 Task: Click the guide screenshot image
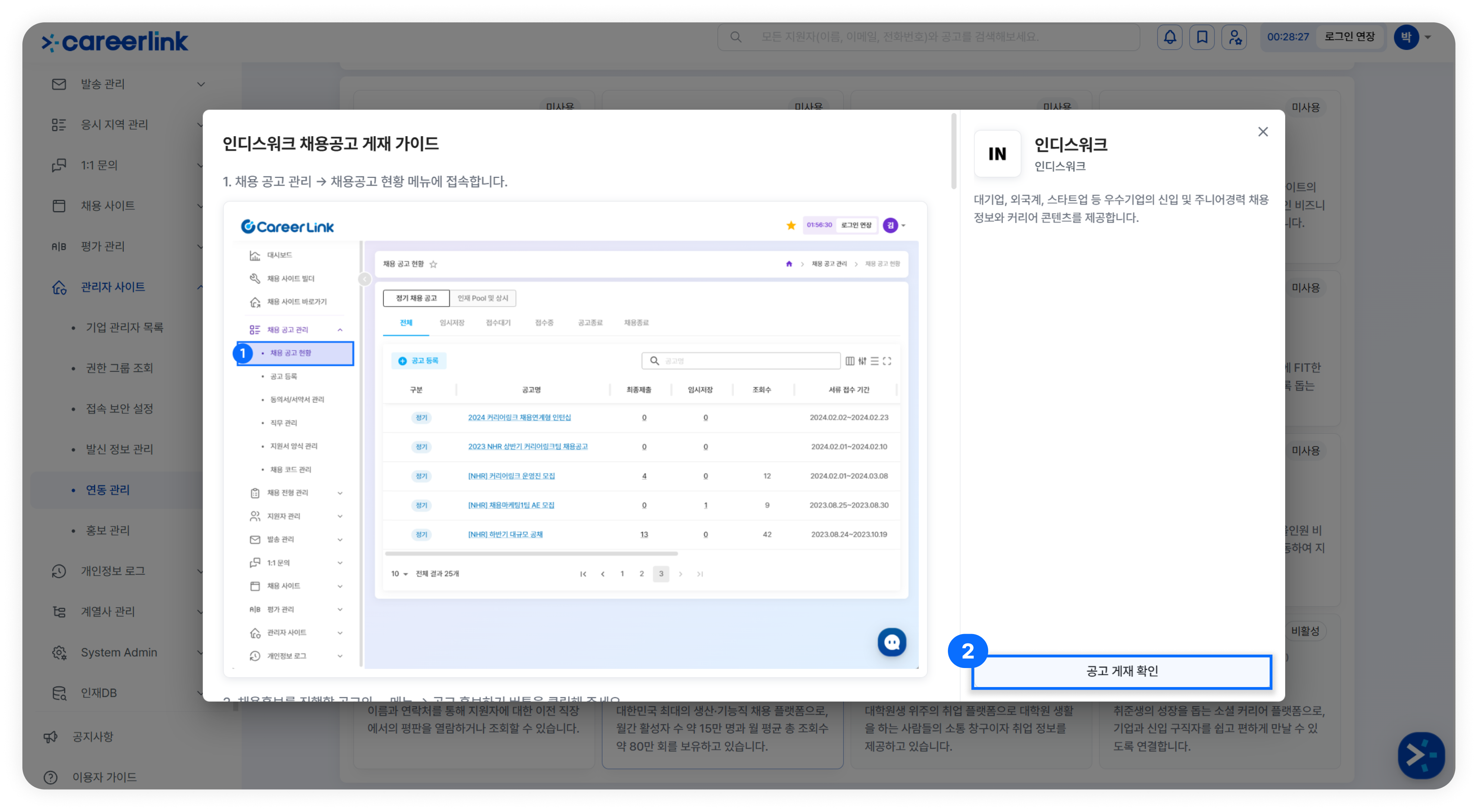pyautogui.click(x=575, y=439)
